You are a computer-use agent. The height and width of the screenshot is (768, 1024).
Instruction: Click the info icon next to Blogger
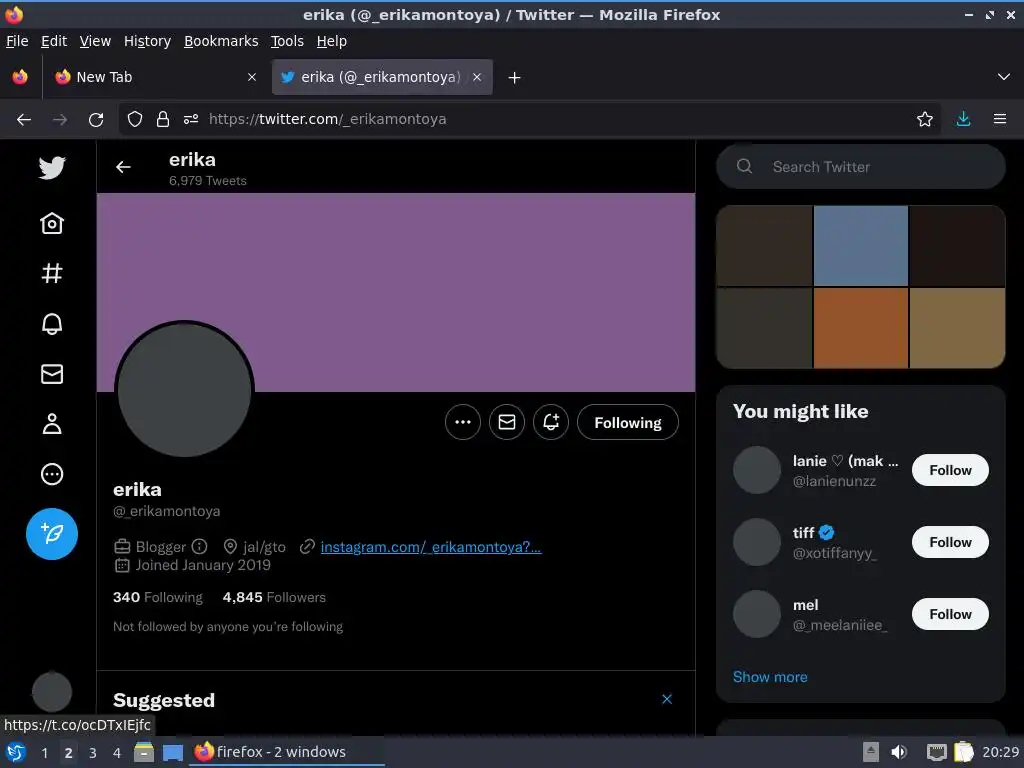point(199,547)
